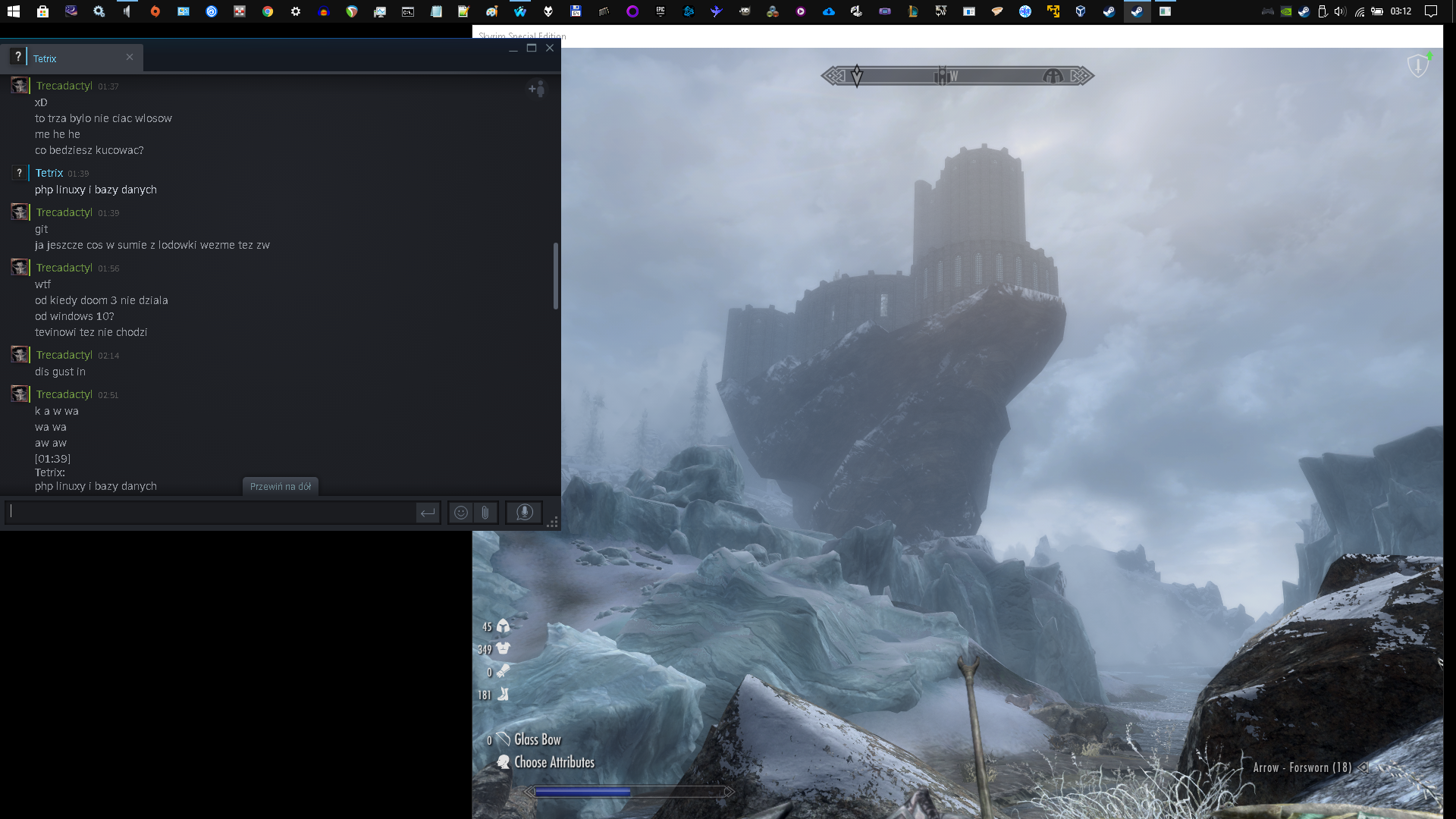Open the Origin launcher from the taskbar
The width and height of the screenshot is (1456, 819).
pos(155,11)
